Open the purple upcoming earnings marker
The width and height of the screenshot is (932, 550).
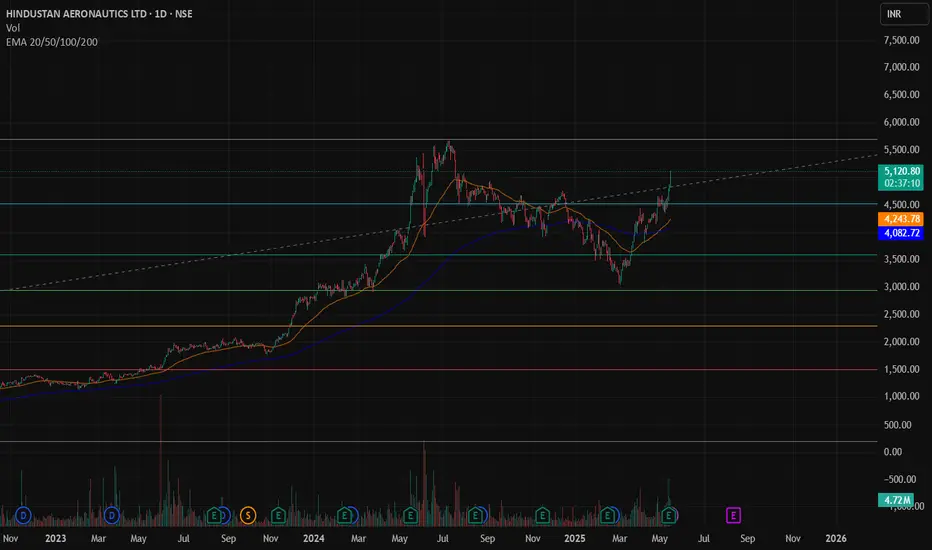[x=733, y=516]
